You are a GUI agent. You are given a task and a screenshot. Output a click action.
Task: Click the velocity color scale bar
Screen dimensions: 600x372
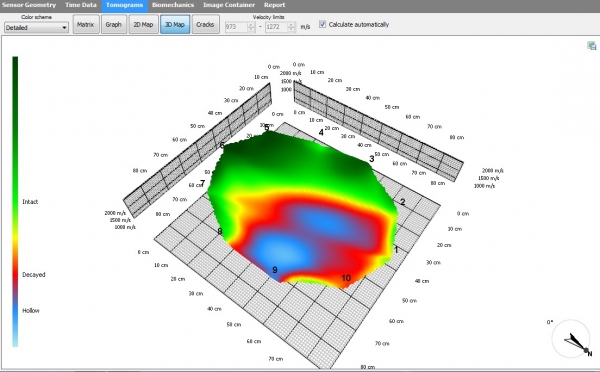tap(15, 202)
